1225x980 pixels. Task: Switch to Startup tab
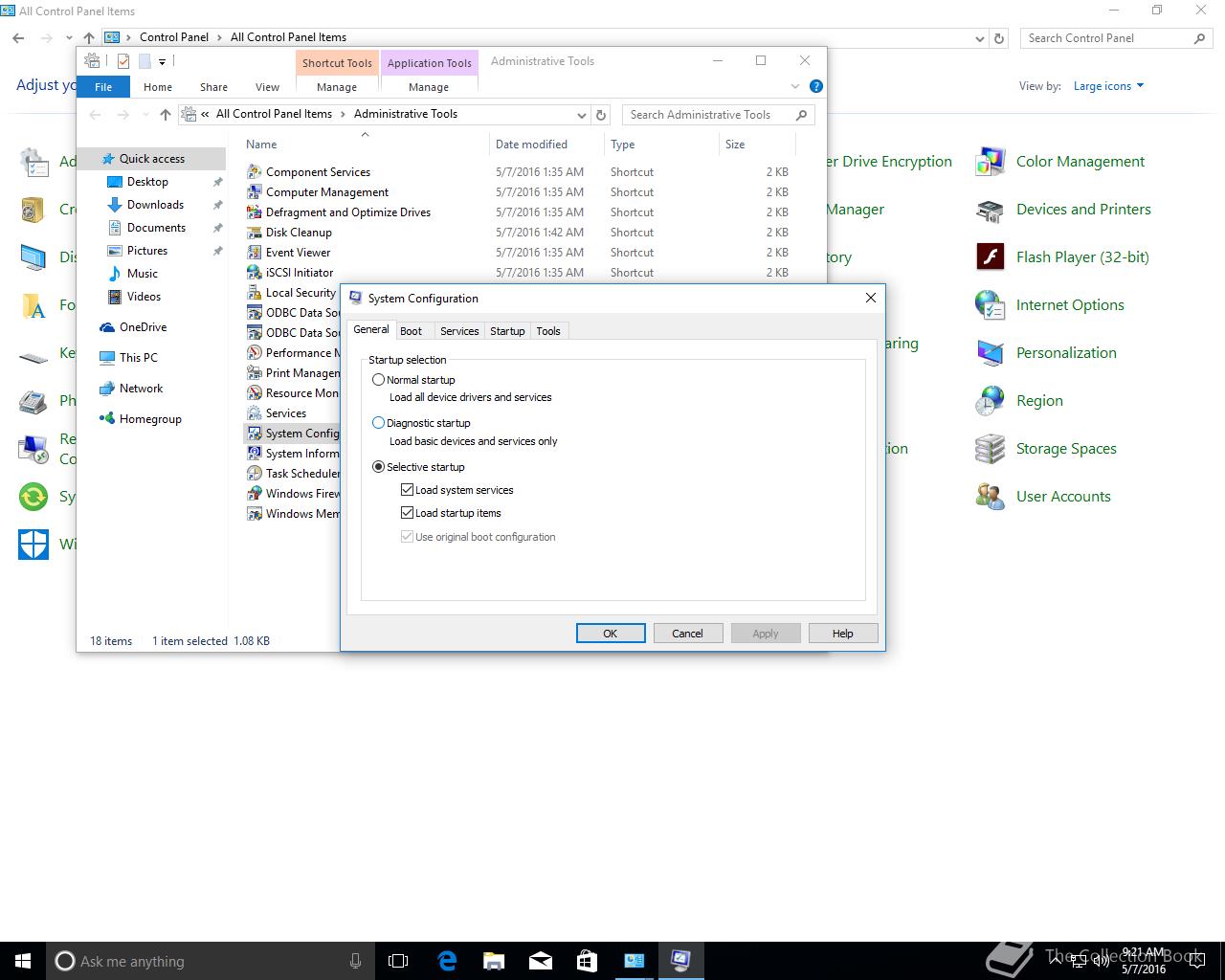tap(507, 331)
